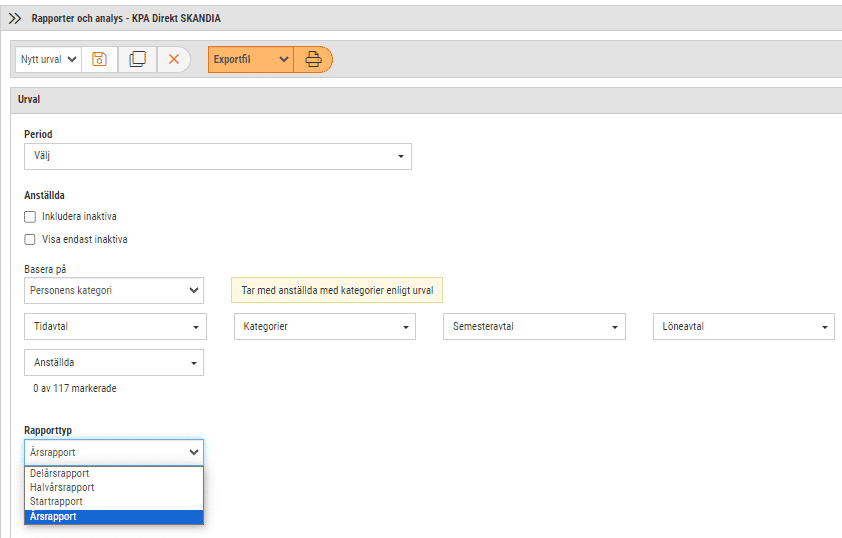This screenshot has height=538, width=842.
Task: Delete the selection with the orange X icon
Action: pyautogui.click(x=173, y=59)
